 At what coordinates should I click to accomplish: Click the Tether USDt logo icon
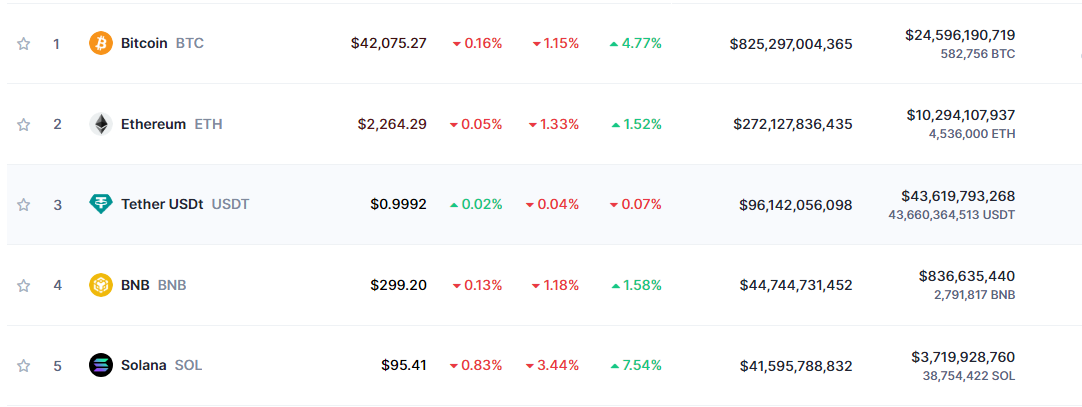tap(101, 204)
